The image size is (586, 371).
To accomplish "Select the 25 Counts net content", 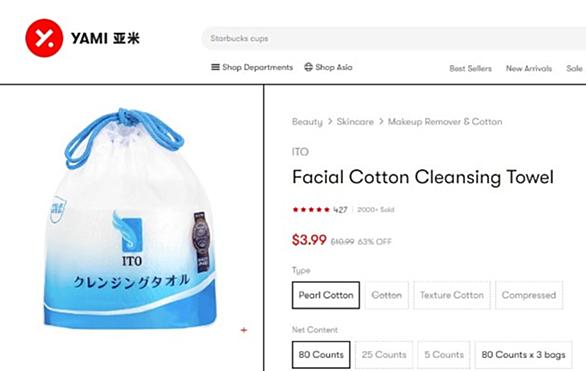I will 384,355.
